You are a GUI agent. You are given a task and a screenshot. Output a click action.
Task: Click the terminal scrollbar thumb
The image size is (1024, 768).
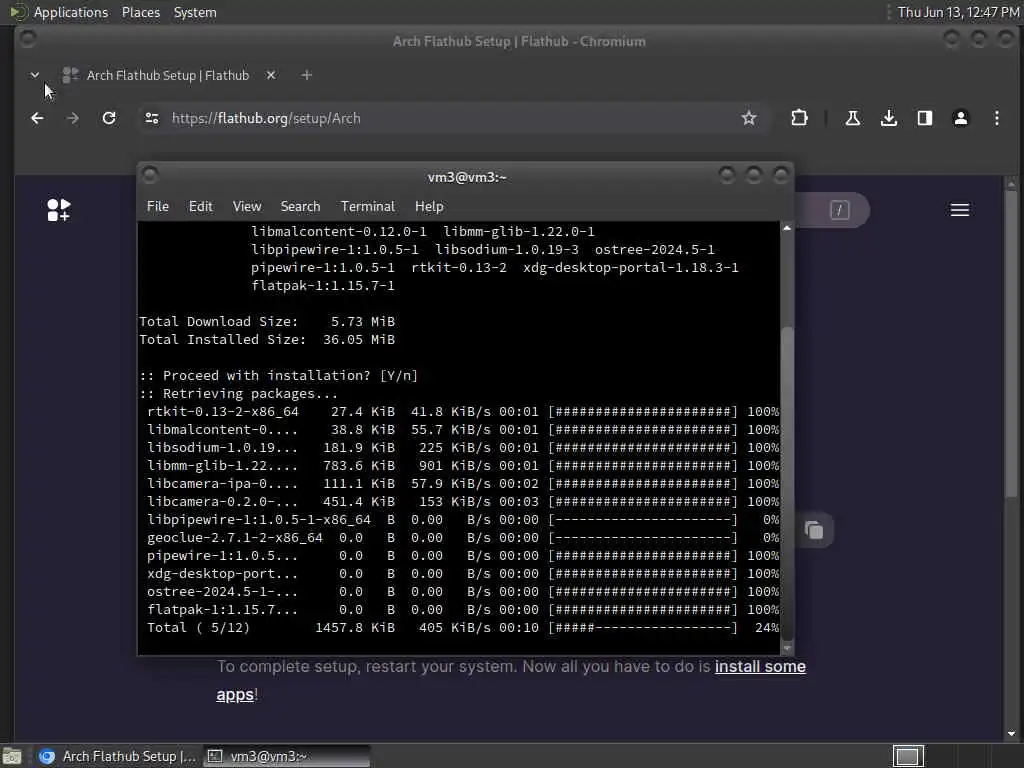point(787,483)
